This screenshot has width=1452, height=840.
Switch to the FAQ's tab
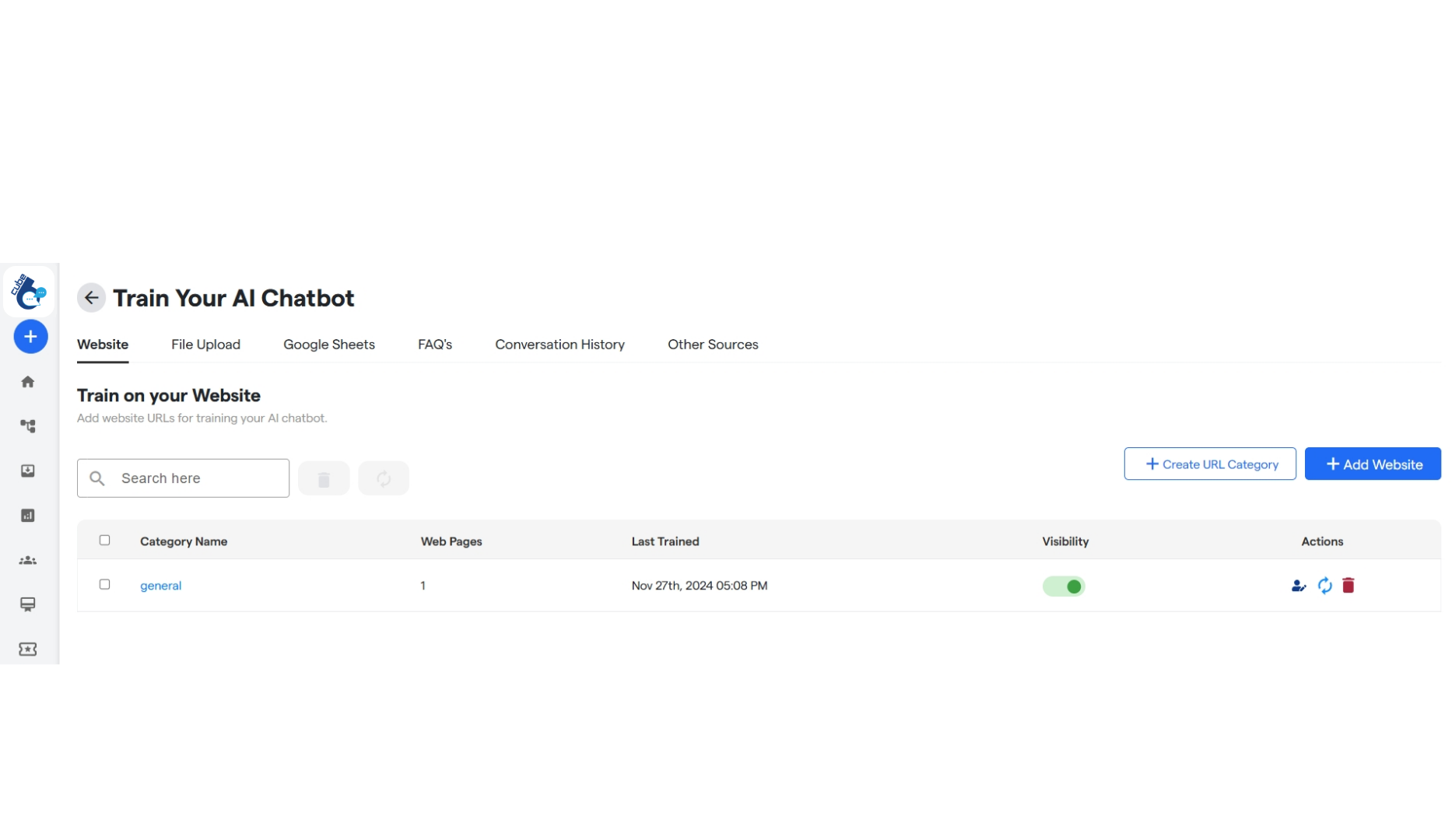[x=435, y=345]
